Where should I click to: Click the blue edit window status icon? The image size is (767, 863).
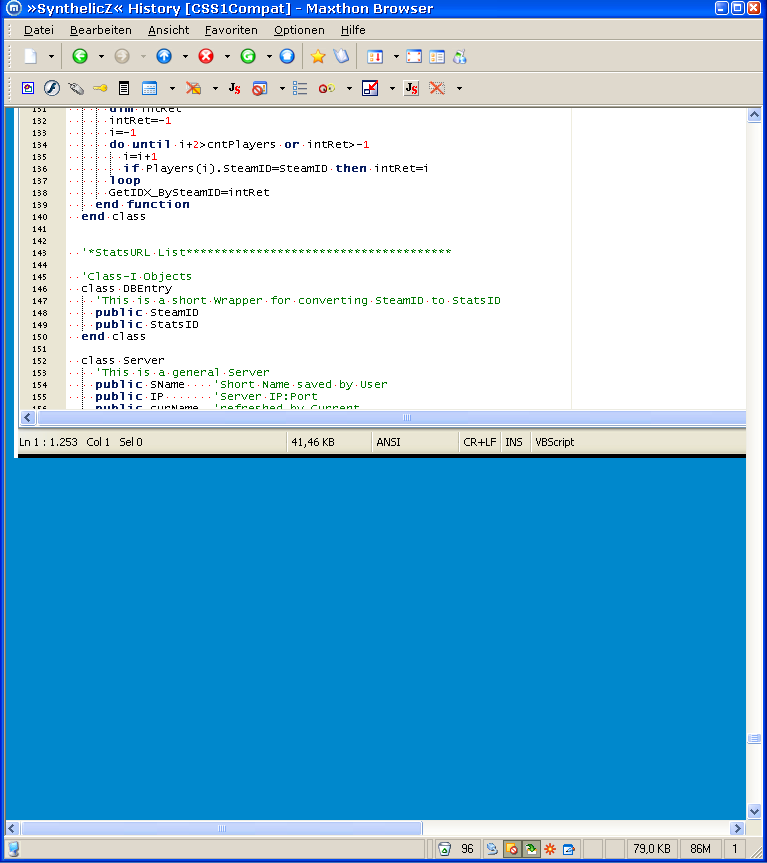click(x=568, y=849)
